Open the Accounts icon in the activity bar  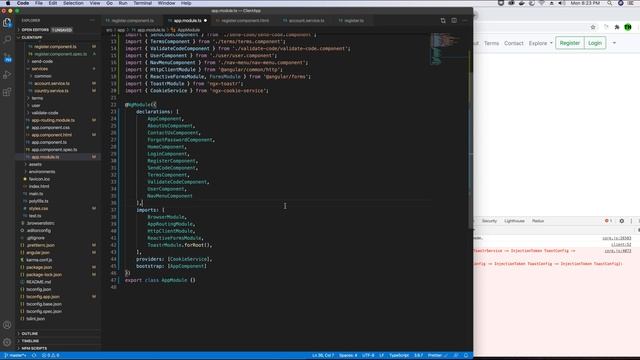click(x=7, y=325)
